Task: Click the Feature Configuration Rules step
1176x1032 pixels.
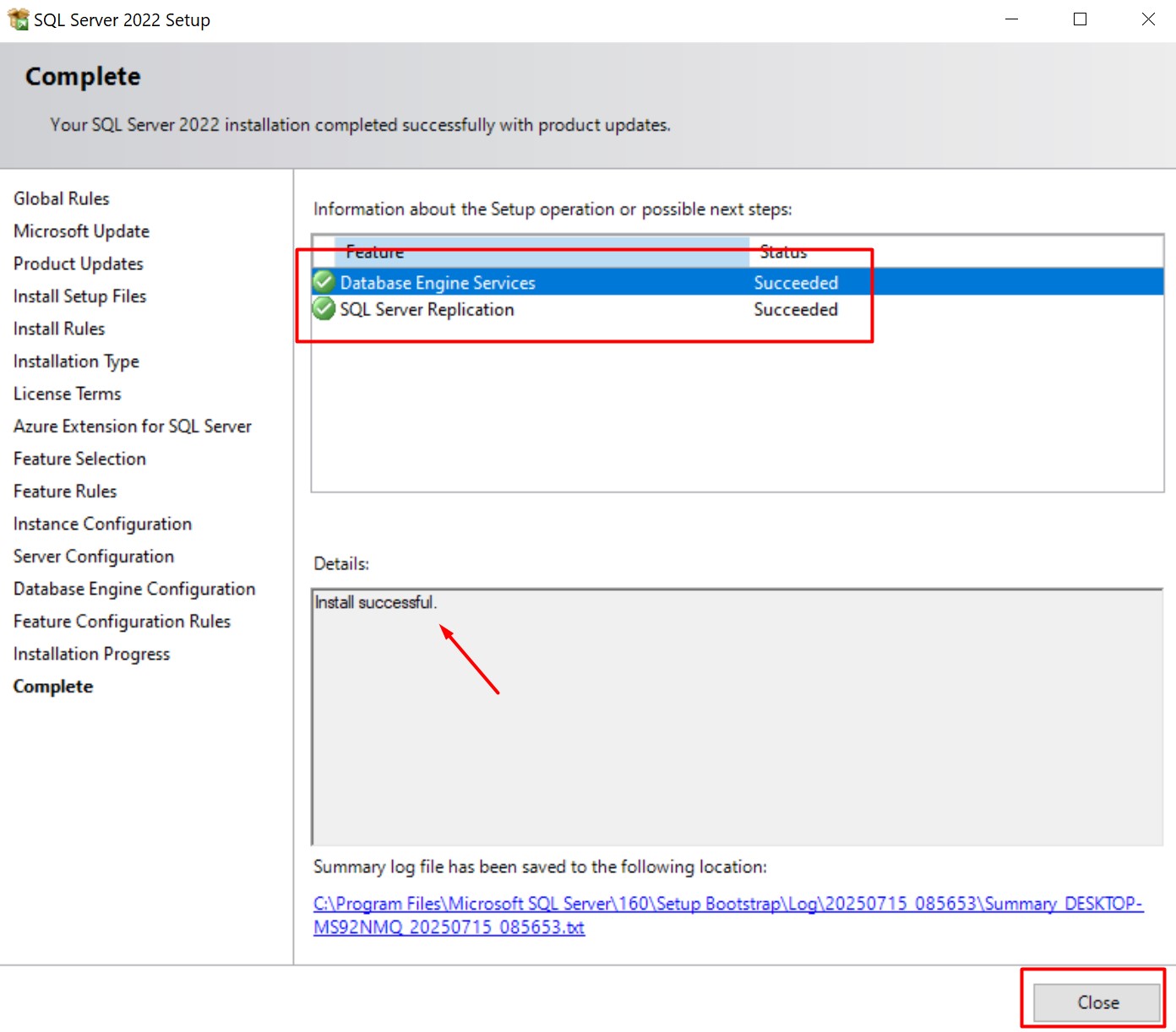Action: 122,621
